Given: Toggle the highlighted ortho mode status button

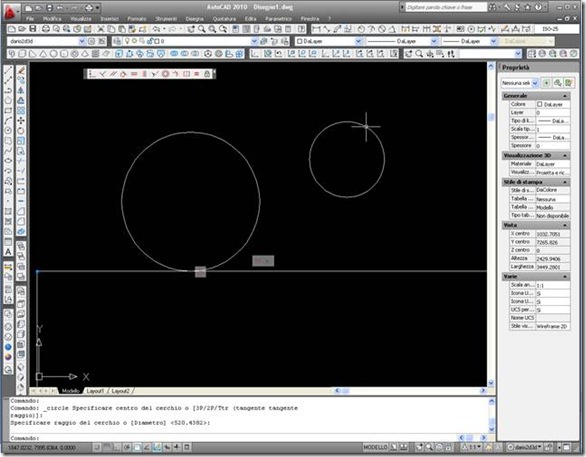Looking at the screenshot, I should click(x=137, y=447).
